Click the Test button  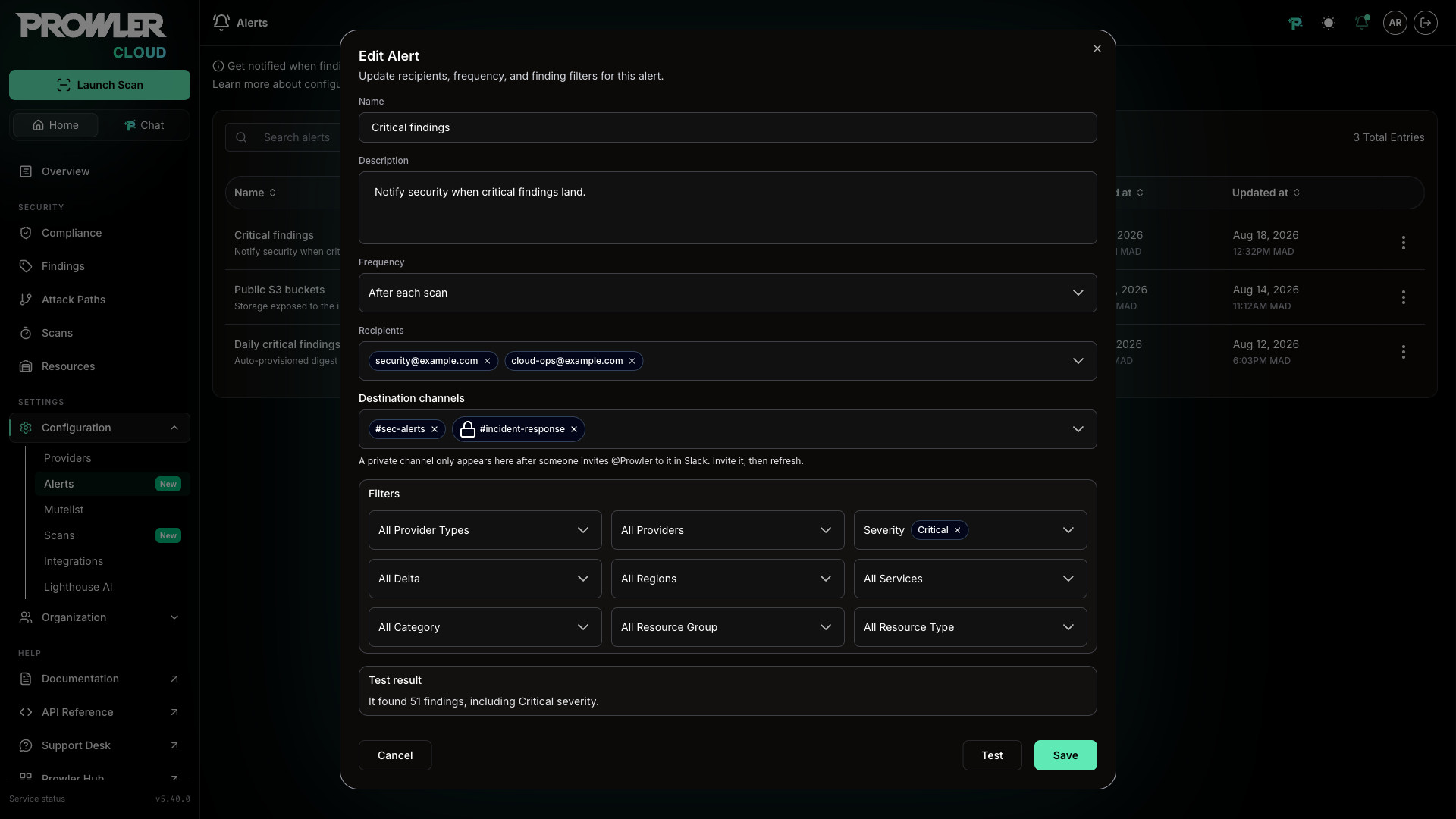click(x=992, y=755)
